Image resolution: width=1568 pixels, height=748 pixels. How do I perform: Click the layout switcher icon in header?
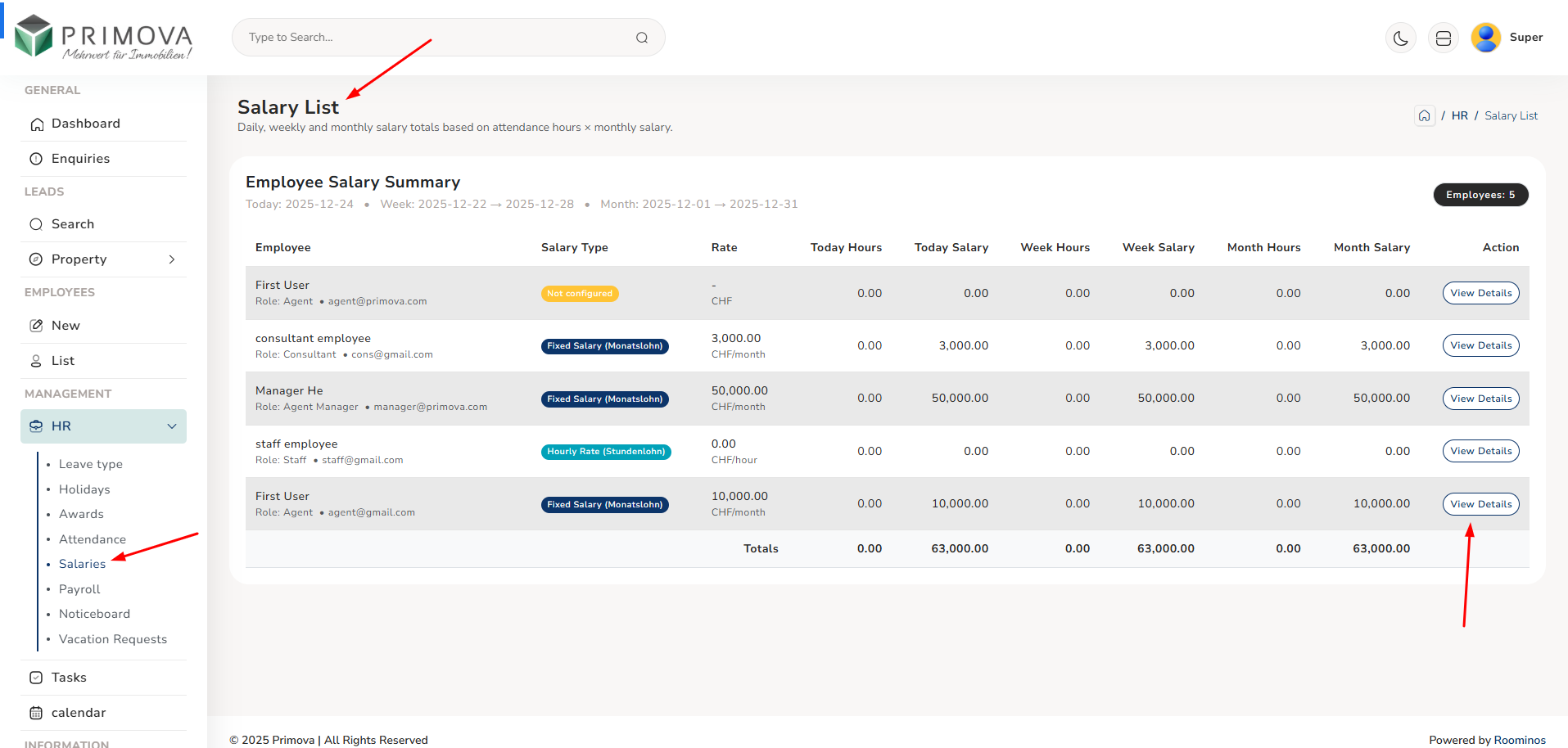click(x=1444, y=38)
